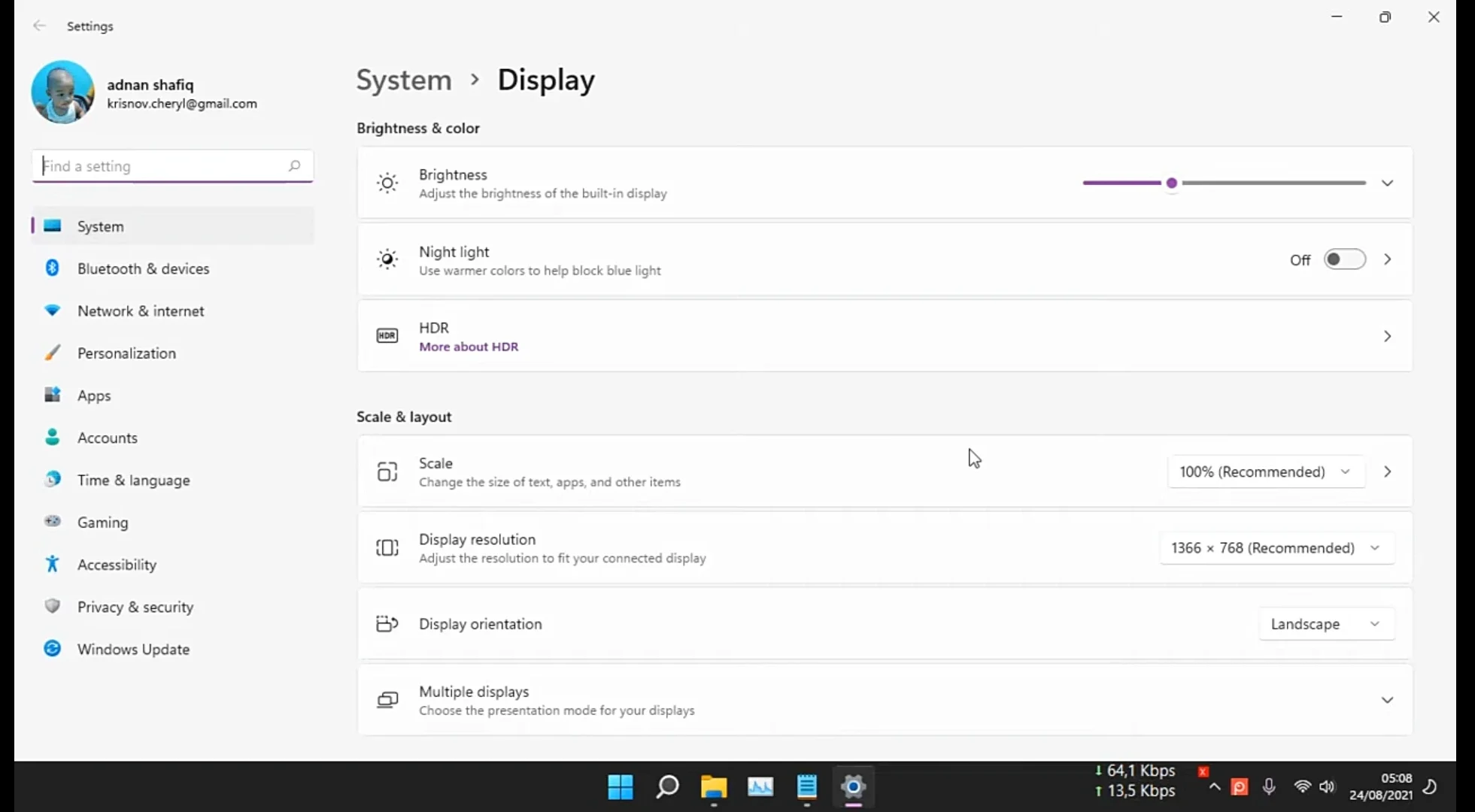Screen dimensions: 1475x812
Task: Click the microphone icon in system tray
Action: (x=1269, y=786)
